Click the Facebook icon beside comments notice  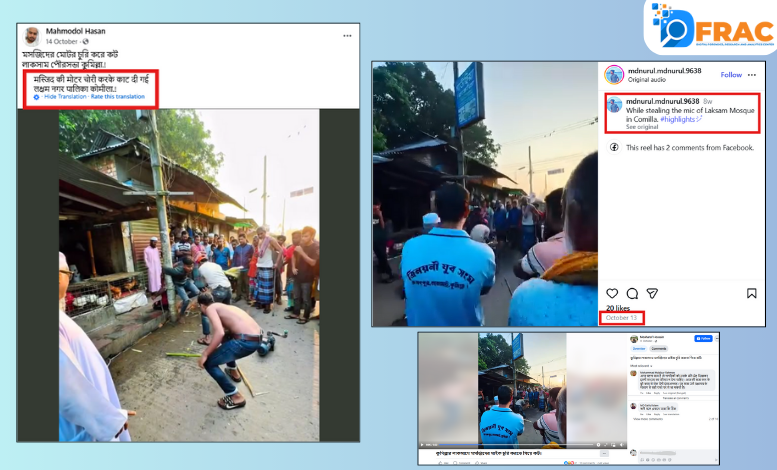tap(613, 147)
